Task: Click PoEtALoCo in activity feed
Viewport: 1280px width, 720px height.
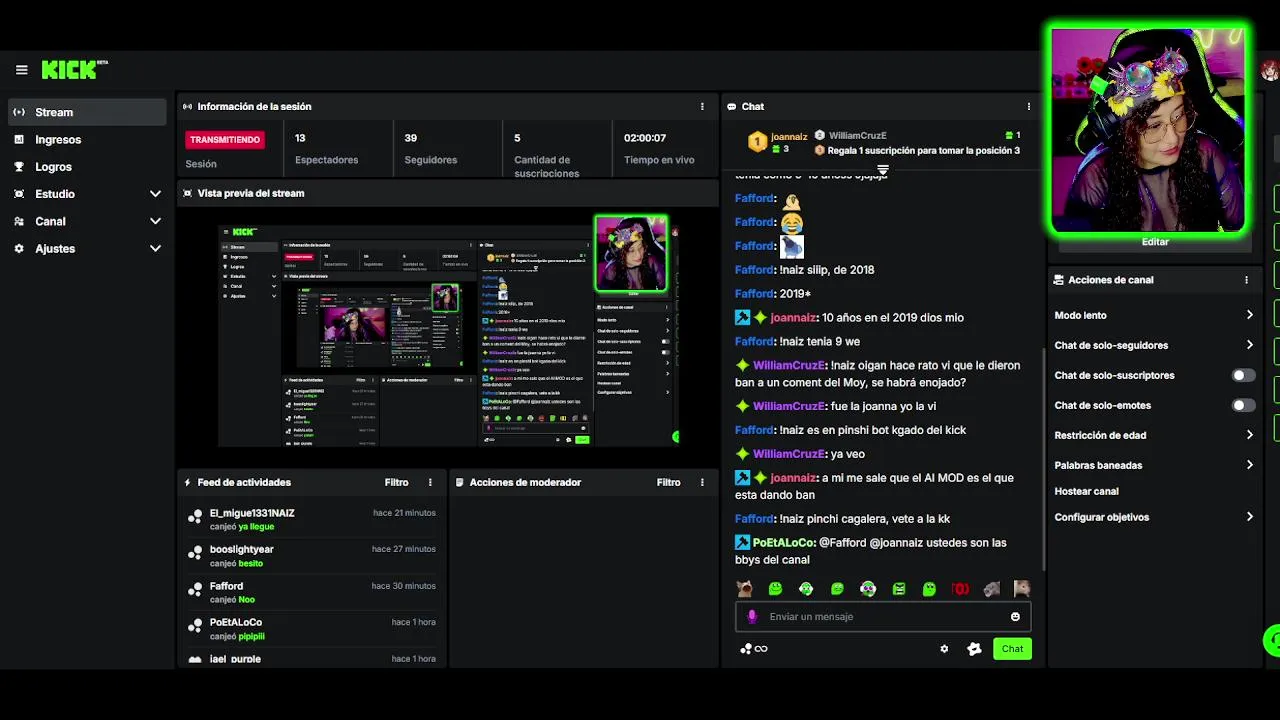Action: (x=235, y=622)
